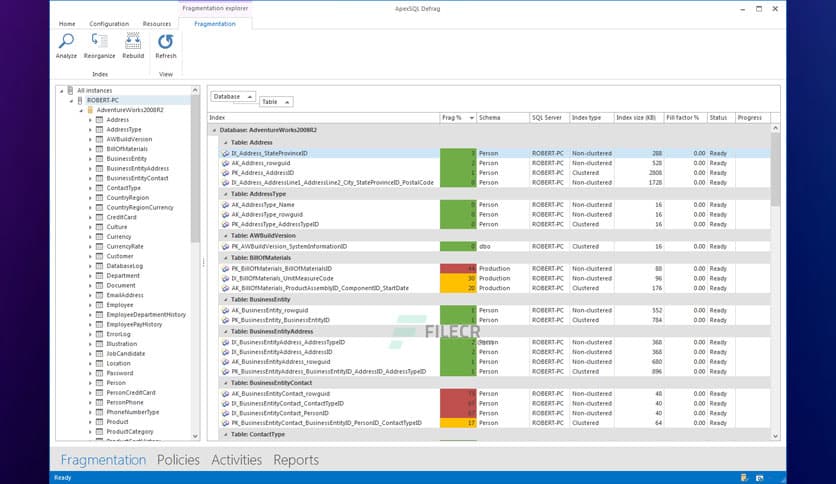Collapse the Database: AdventureWorks2008R2 group
This screenshot has width=836, height=484.
point(214,130)
